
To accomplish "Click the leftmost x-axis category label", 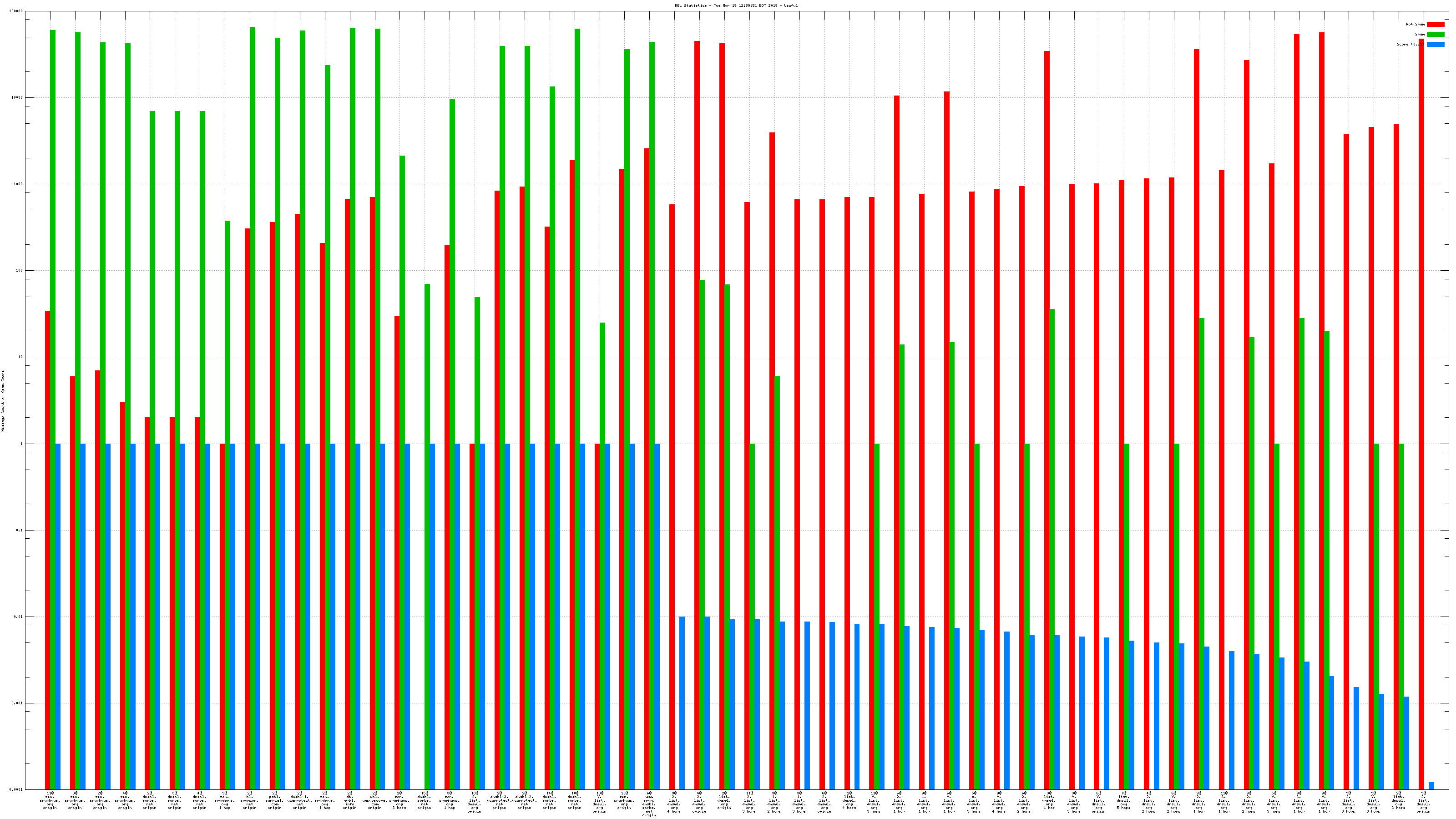I will (x=50, y=800).
